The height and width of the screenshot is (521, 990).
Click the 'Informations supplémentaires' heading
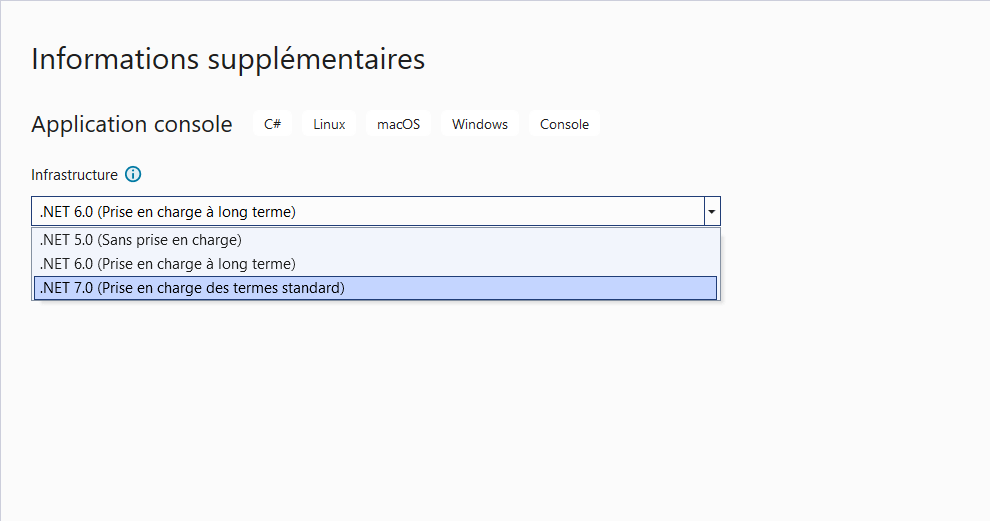click(x=228, y=59)
